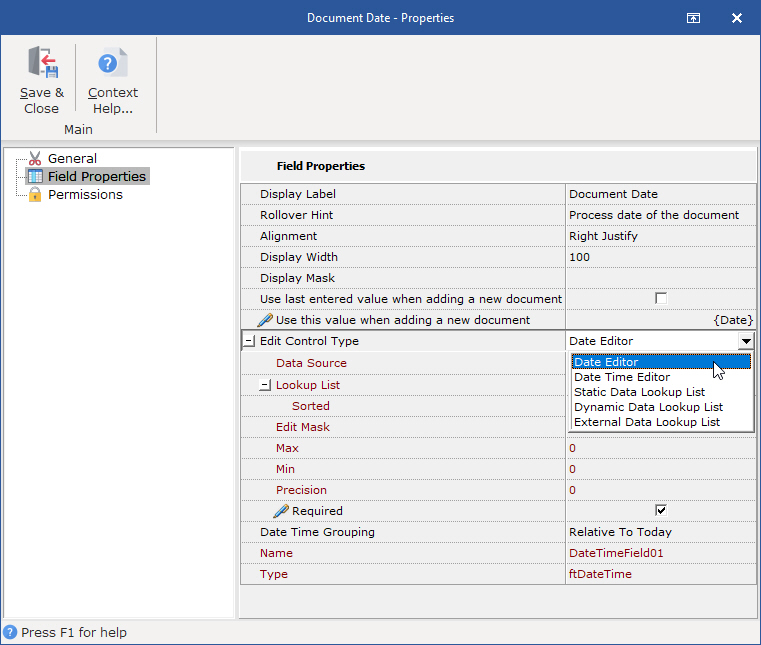Select the Alignment row label
Image resolution: width=761 pixels, height=645 pixels.
(x=288, y=236)
